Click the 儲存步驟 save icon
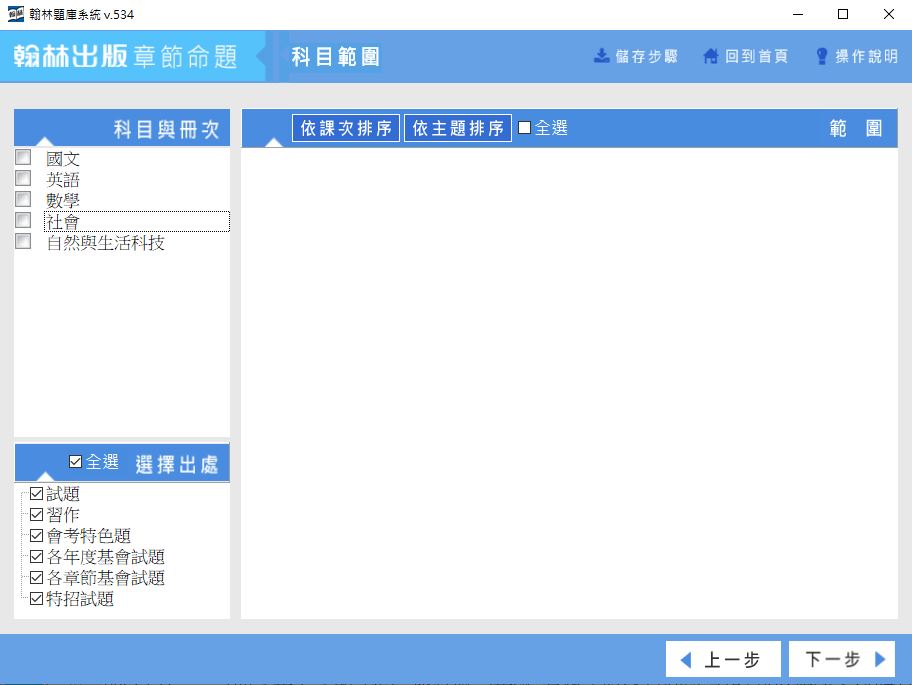The height and width of the screenshot is (685, 912). (x=602, y=56)
